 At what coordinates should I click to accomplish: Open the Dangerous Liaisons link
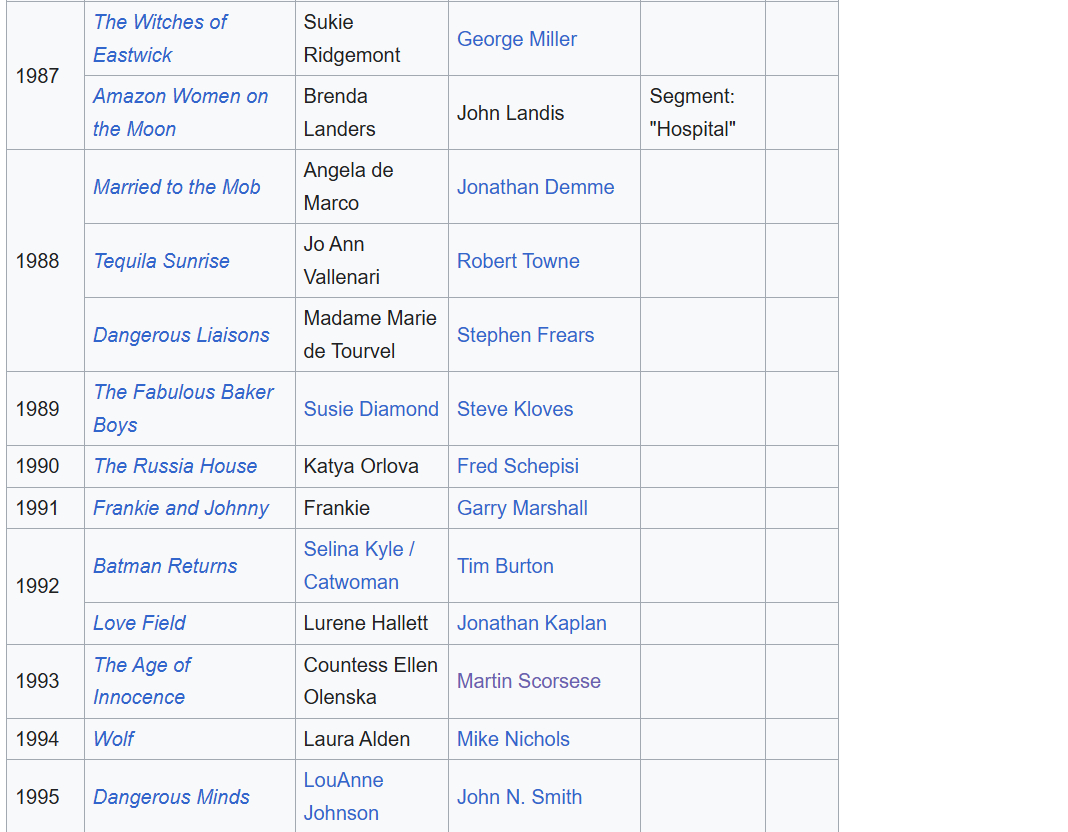(x=181, y=335)
